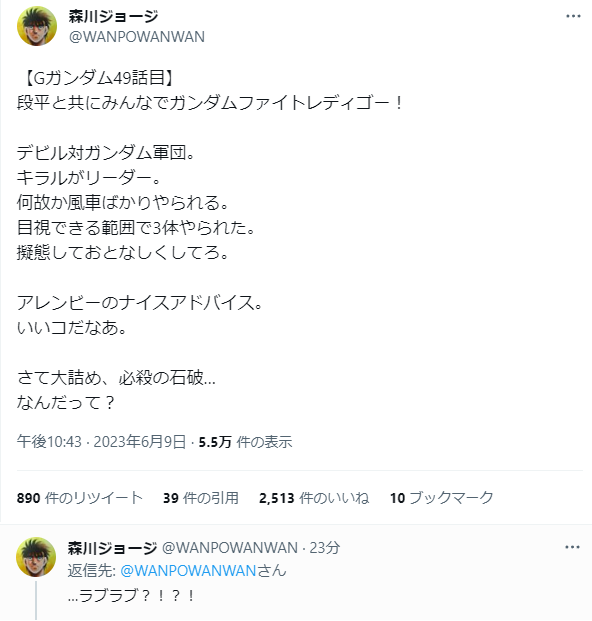This screenshot has width=592, height=621.
Task: Open 森川ジョージ display name in main tweet header
Action: click(x=113, y=16)
